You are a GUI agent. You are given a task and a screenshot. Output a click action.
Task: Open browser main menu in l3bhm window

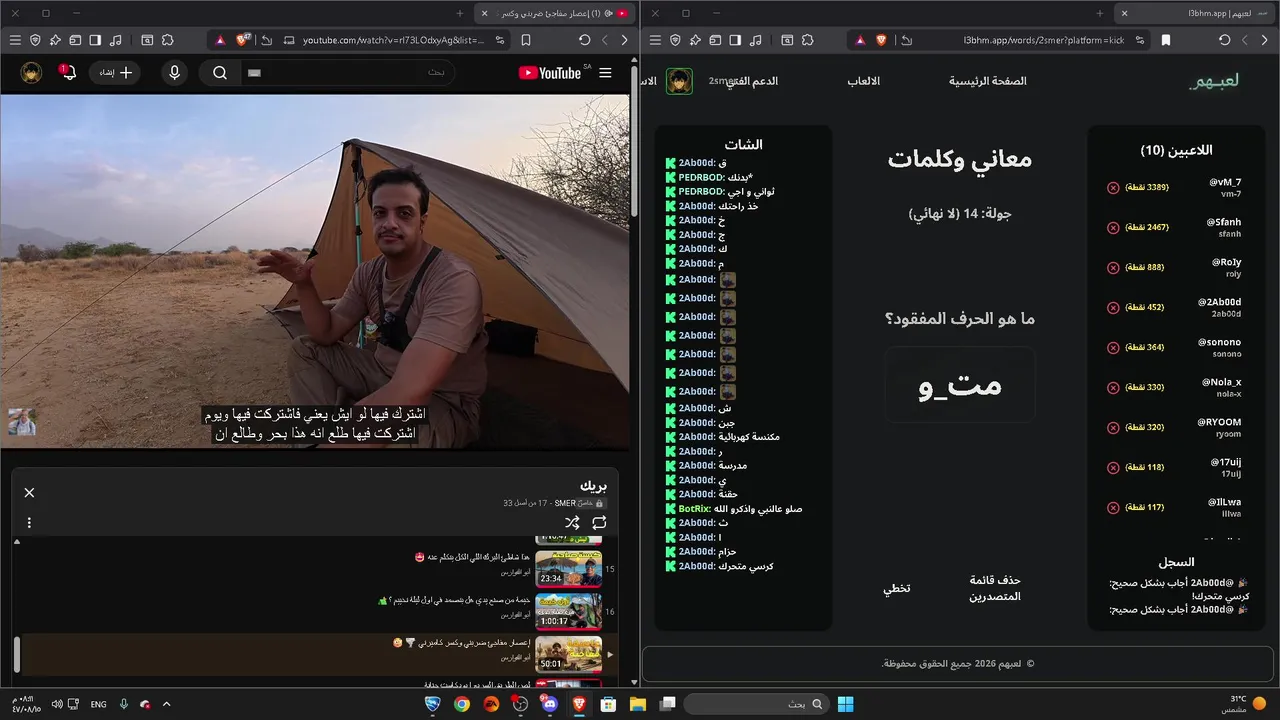(x=655, y=40)
